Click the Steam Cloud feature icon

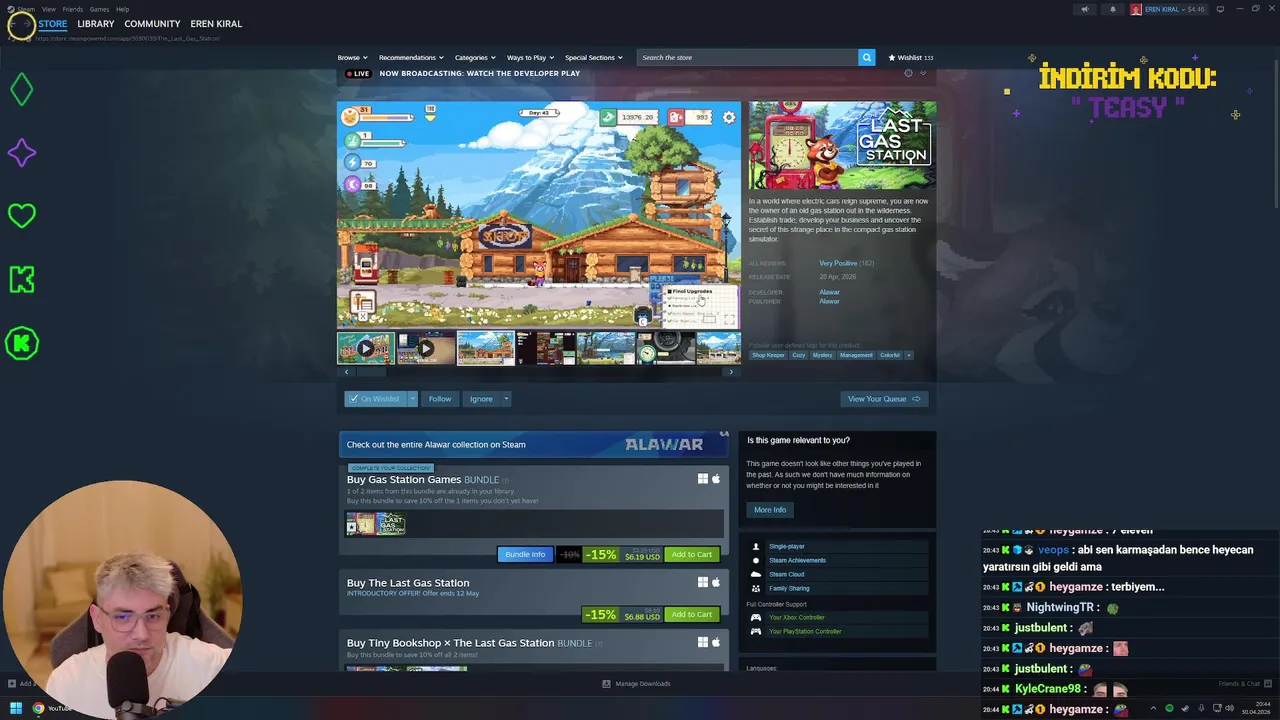(756, 574)
